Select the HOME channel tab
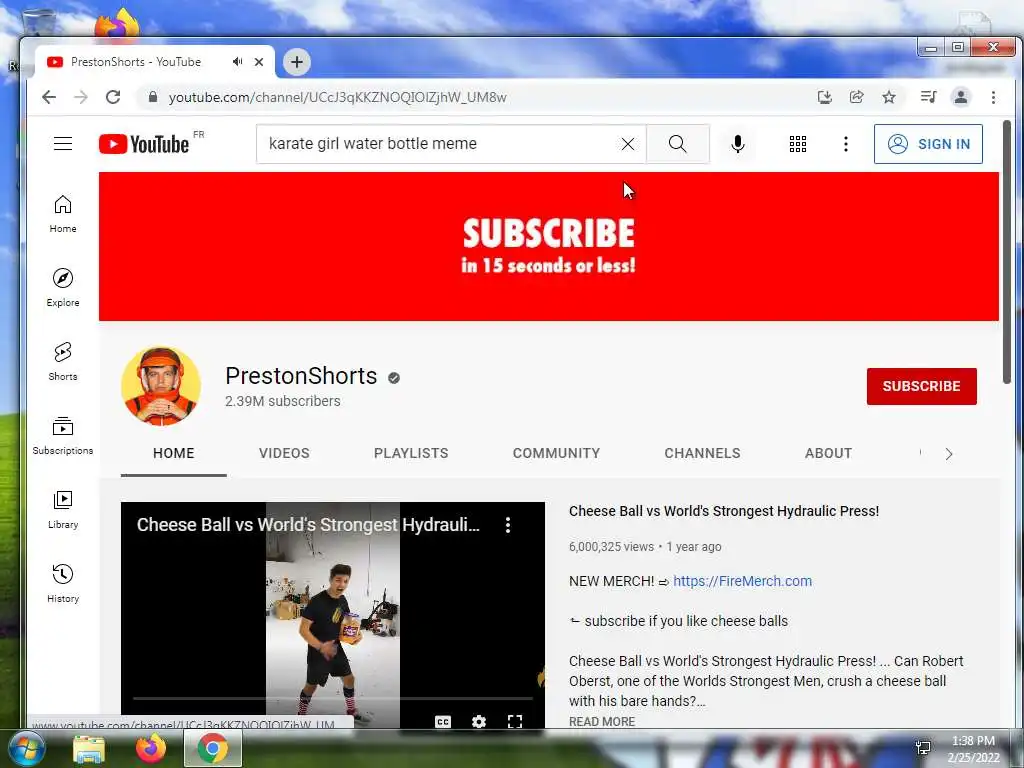 174,453
